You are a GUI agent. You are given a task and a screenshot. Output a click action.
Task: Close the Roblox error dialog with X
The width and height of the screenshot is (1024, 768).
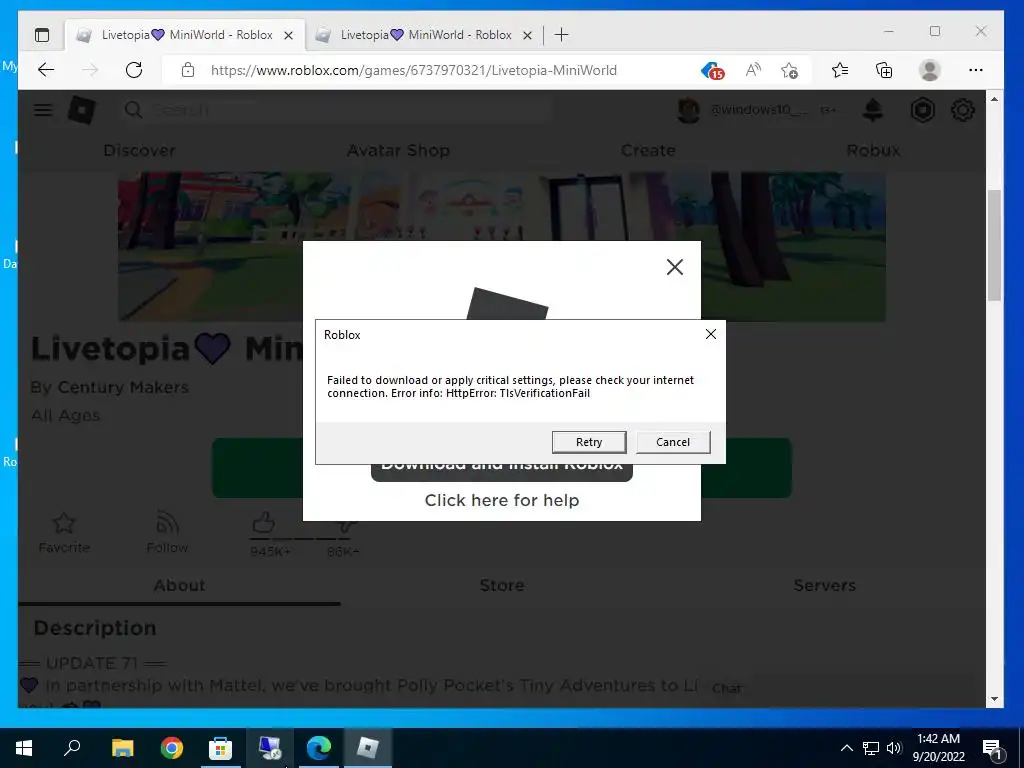tap(711, 334)
